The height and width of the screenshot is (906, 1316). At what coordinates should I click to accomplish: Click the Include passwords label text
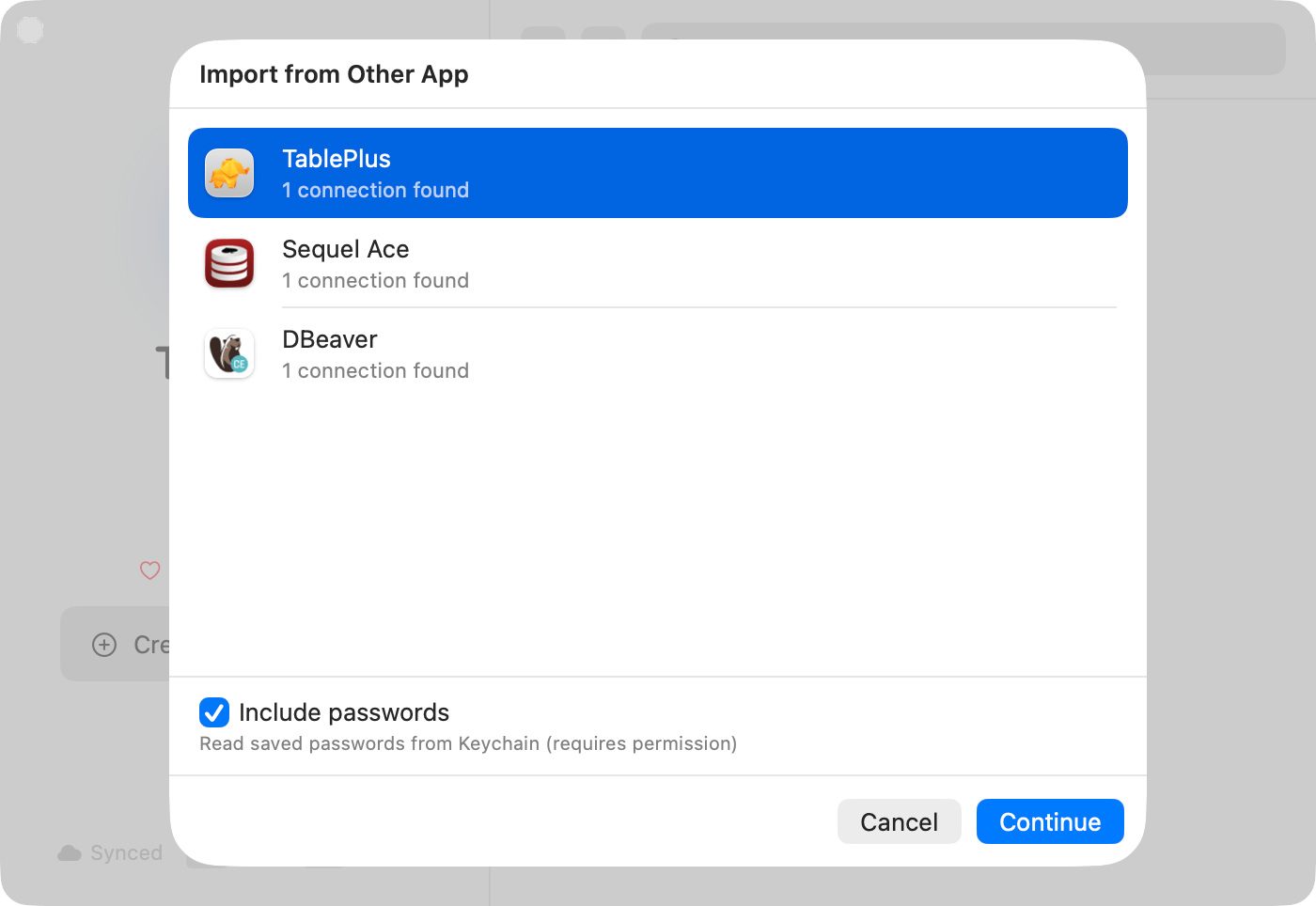tap(344, 712)
